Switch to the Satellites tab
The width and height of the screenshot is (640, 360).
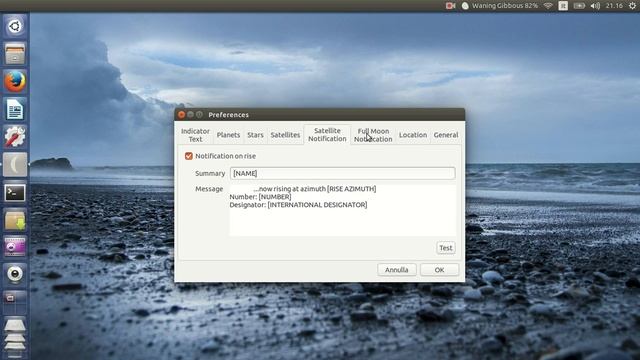pos(285,135)
